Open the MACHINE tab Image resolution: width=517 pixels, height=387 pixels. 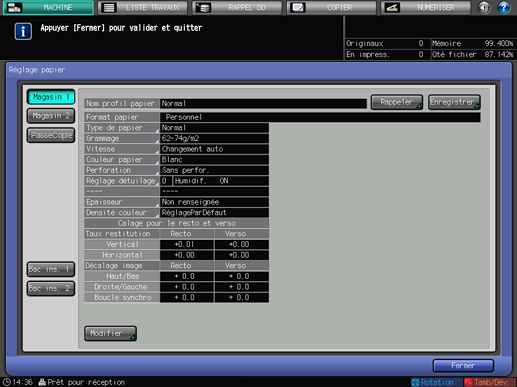[48, 7]
